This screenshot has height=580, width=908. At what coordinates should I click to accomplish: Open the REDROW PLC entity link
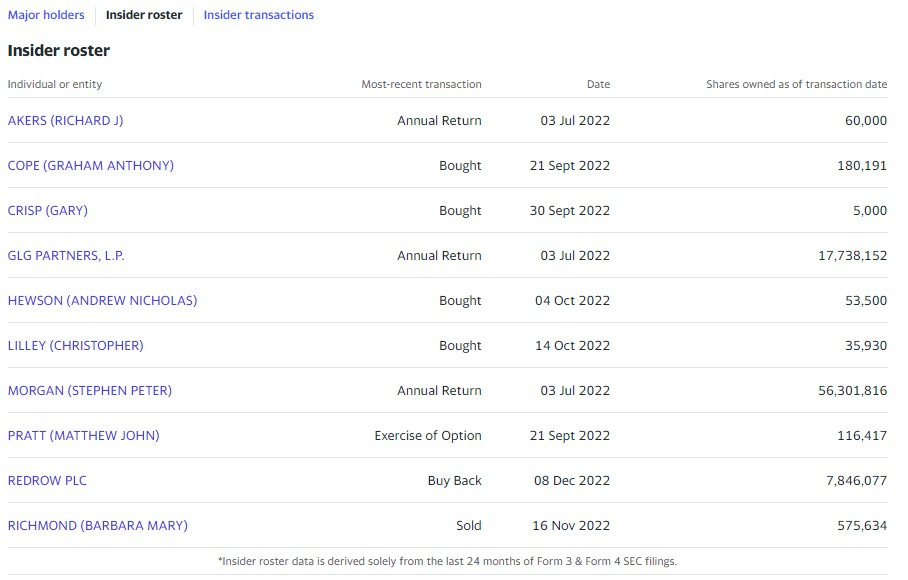[47, 480]
